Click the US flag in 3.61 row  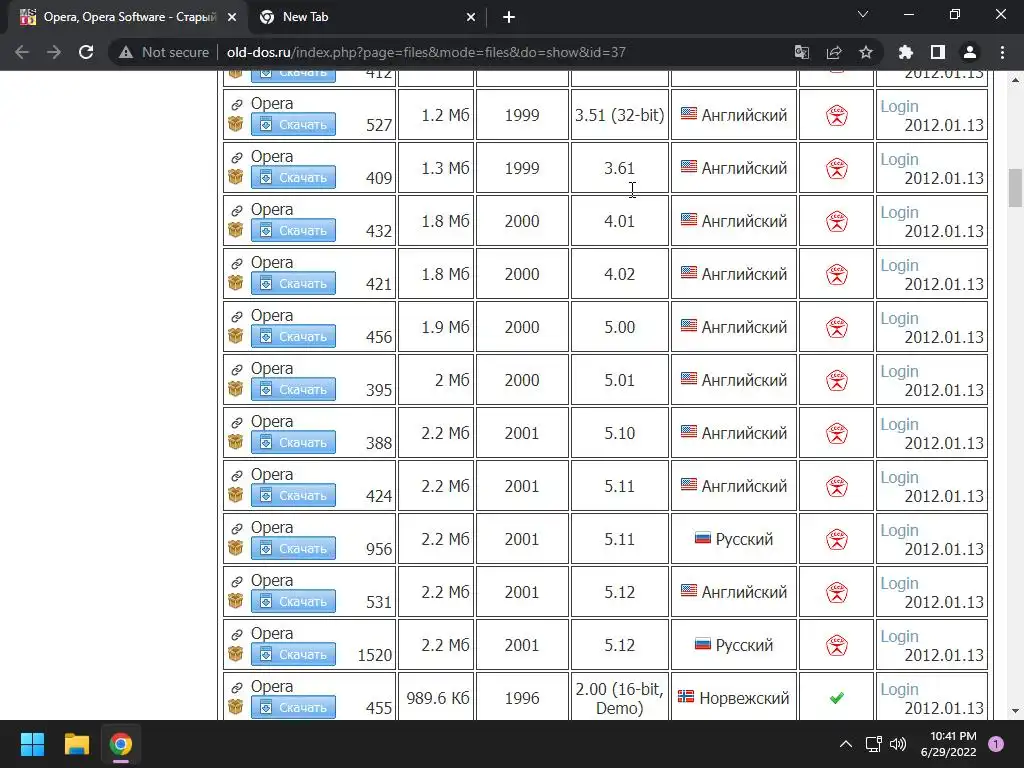(x=688, y=167)
